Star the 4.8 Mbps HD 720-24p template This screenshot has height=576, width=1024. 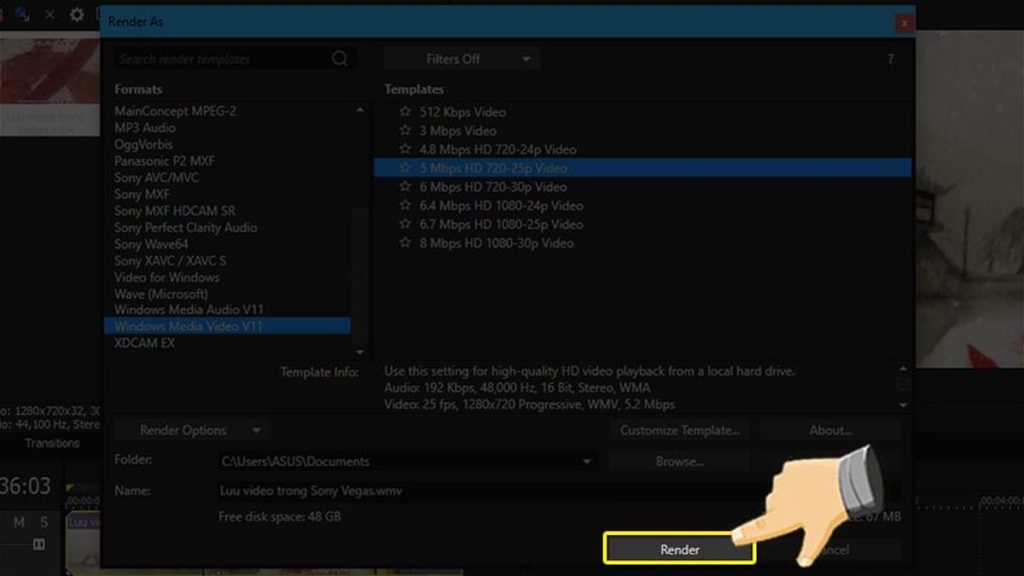click(405, 149)
